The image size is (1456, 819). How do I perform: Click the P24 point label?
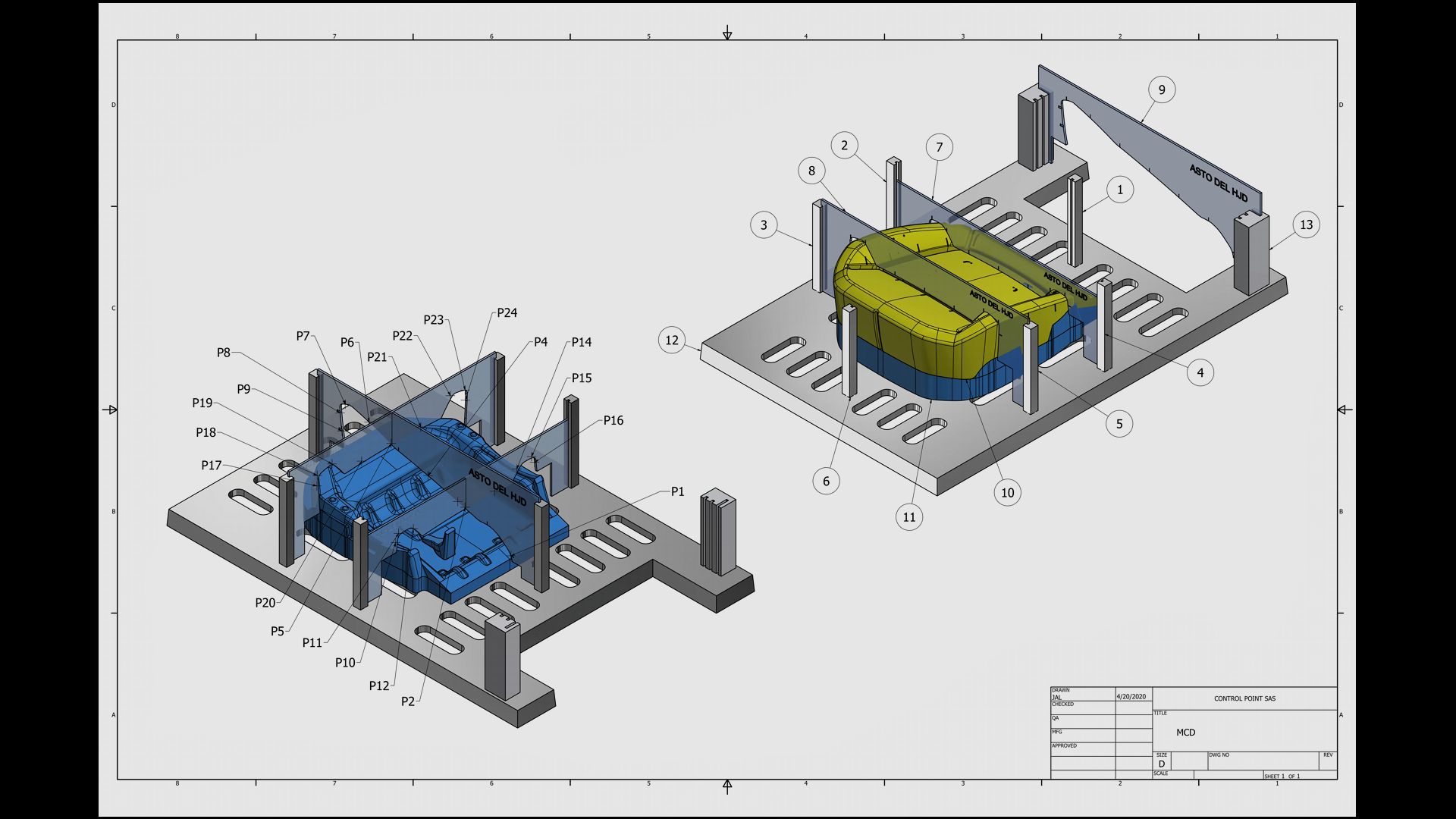tap(507, 312)
